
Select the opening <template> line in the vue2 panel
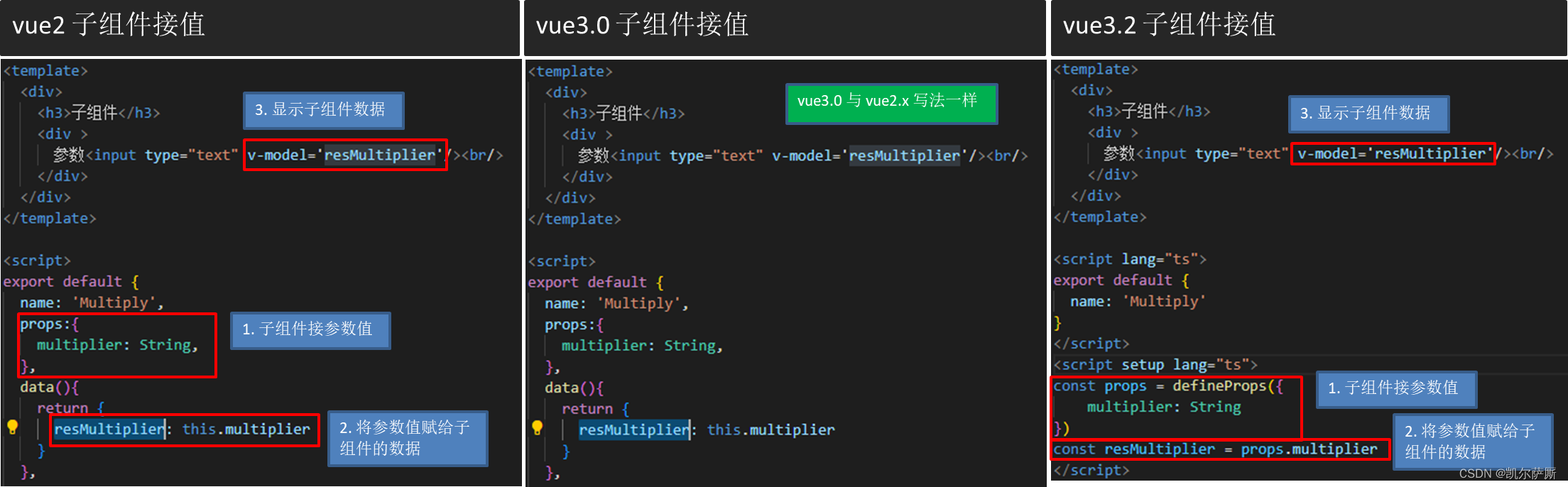click(45, 71)
